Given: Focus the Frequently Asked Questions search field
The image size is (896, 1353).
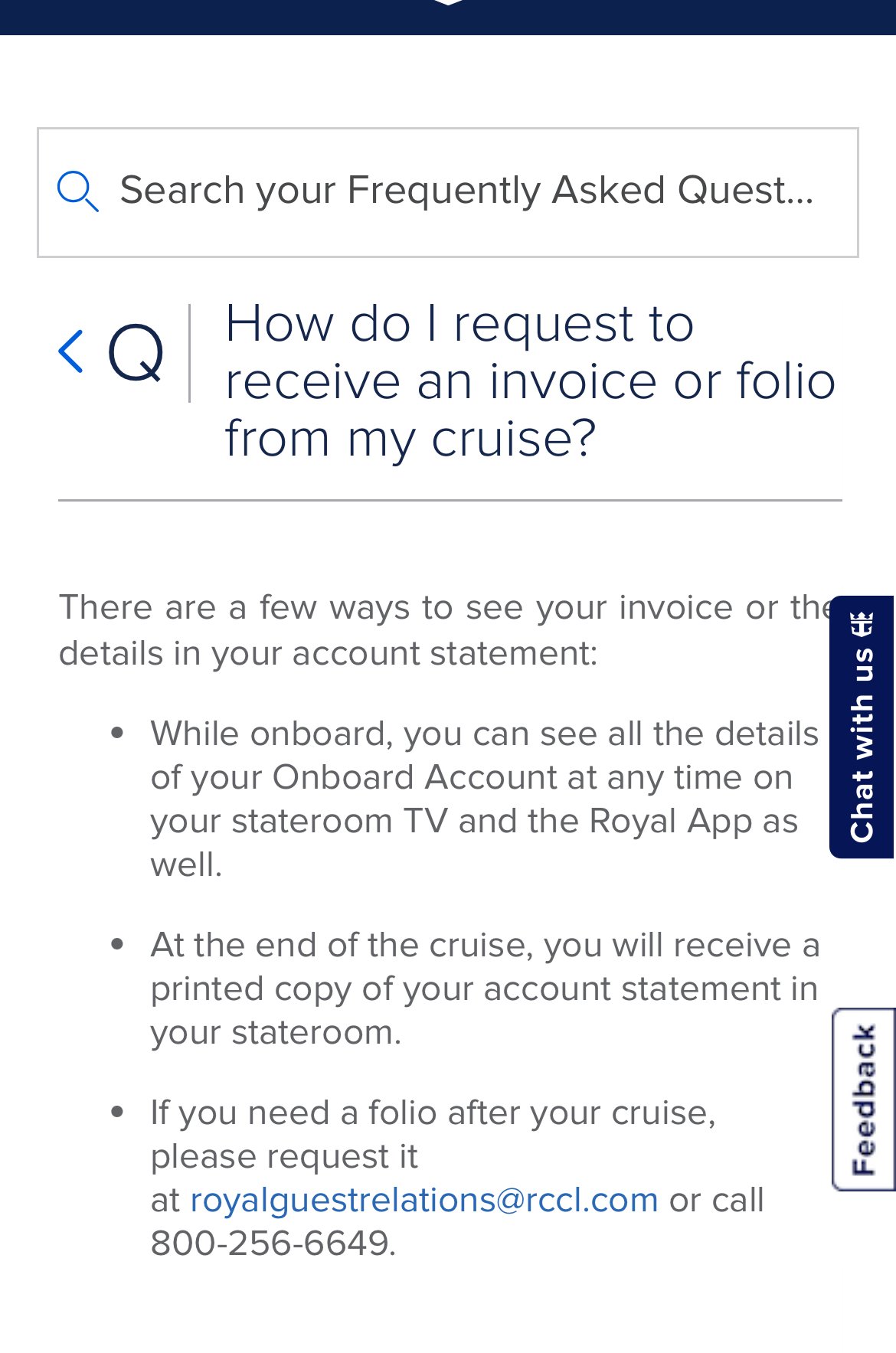Looking at the screenshot, I should click(448, 192).
